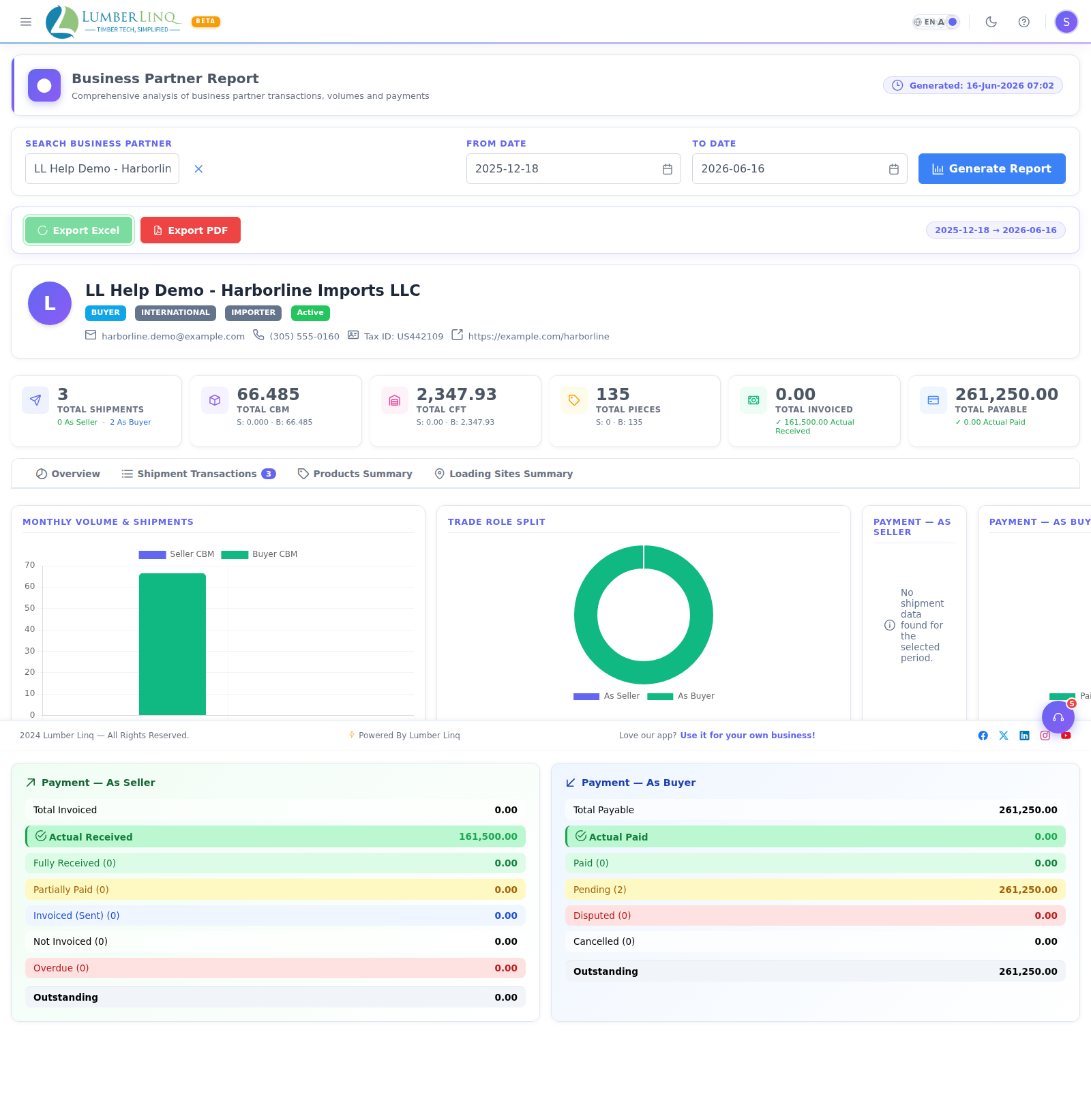Image resolution: width=1091 pixels, height=1120 pixels.
Task: Click the 'Pending (2)' row label
Action: click(600, 890)
